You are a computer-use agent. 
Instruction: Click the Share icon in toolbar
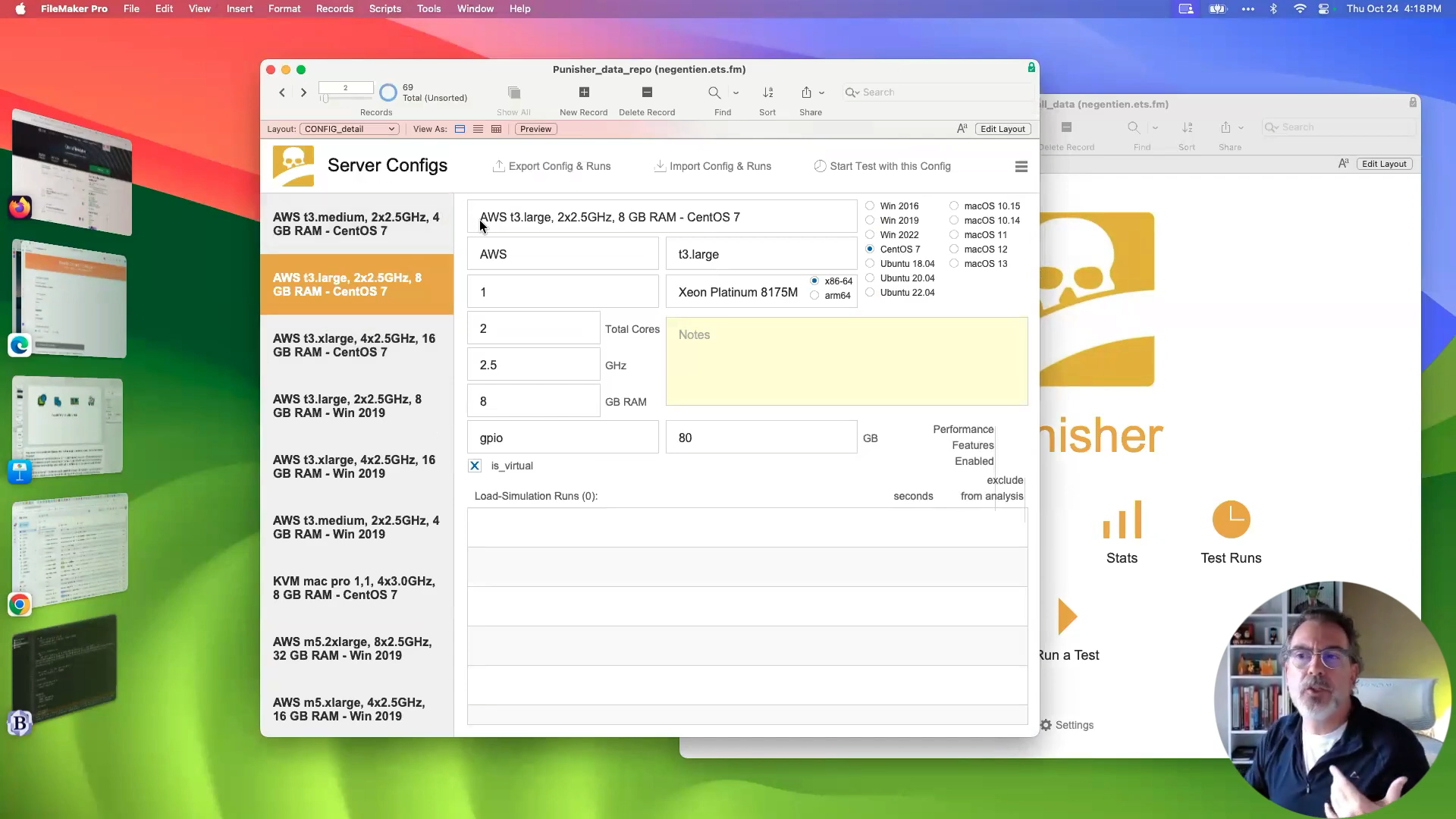[x=806, y=93]
